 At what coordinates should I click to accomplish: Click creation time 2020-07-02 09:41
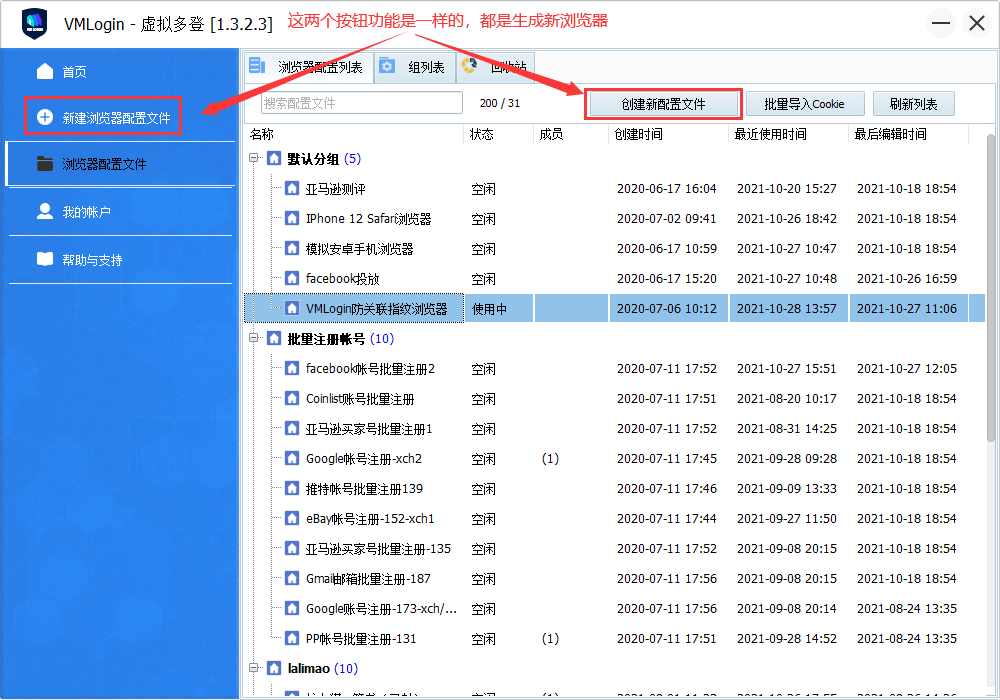(666, 219)
